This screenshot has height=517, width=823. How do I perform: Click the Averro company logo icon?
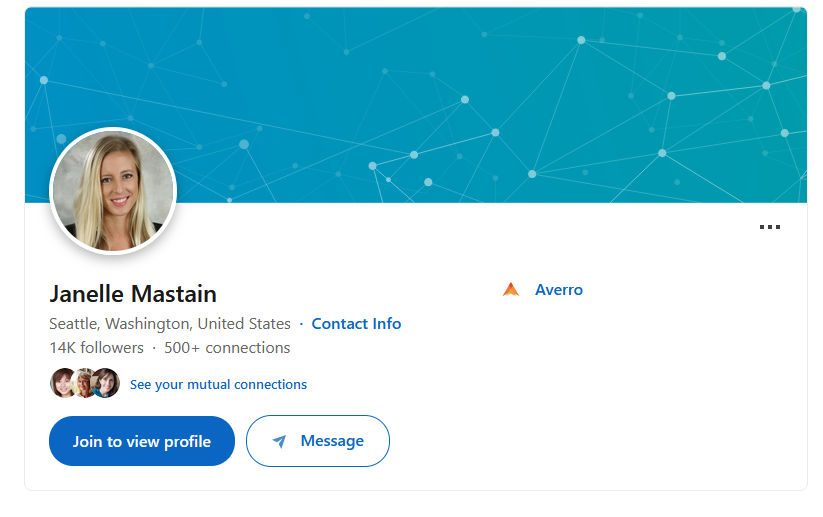(511, 290)
